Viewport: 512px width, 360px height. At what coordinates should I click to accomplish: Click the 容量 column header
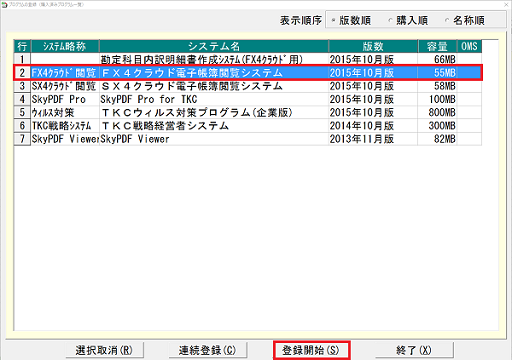(x=437, y=46)
